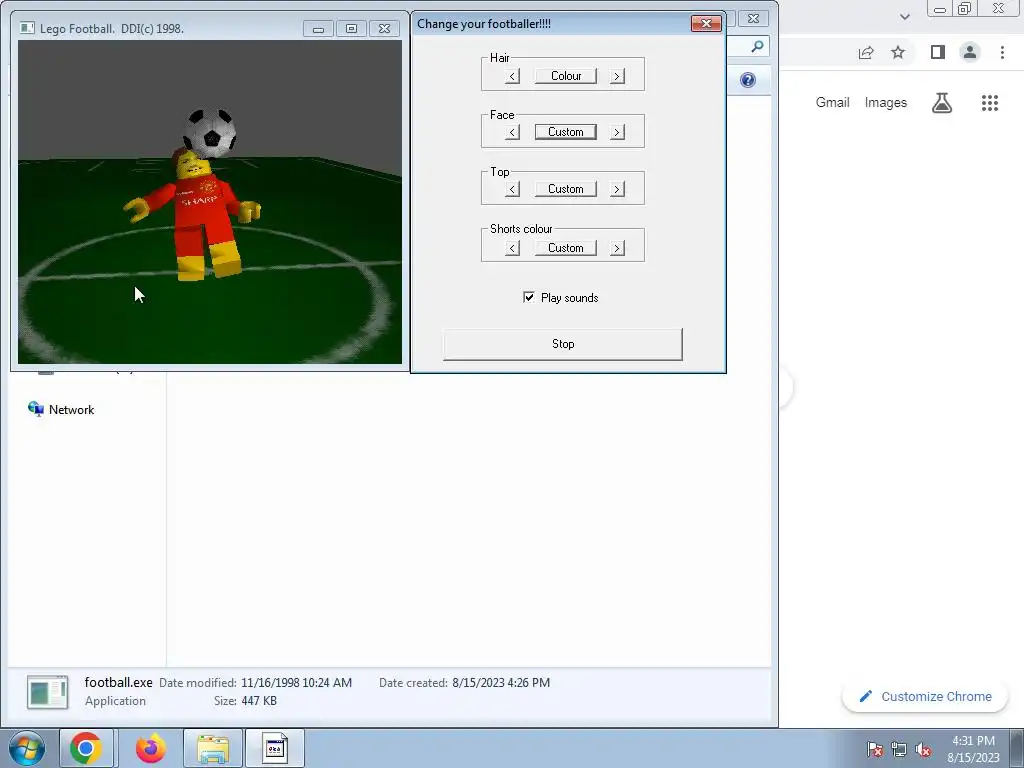Click the previous Shorts colour arrow

tap(513, 248)
